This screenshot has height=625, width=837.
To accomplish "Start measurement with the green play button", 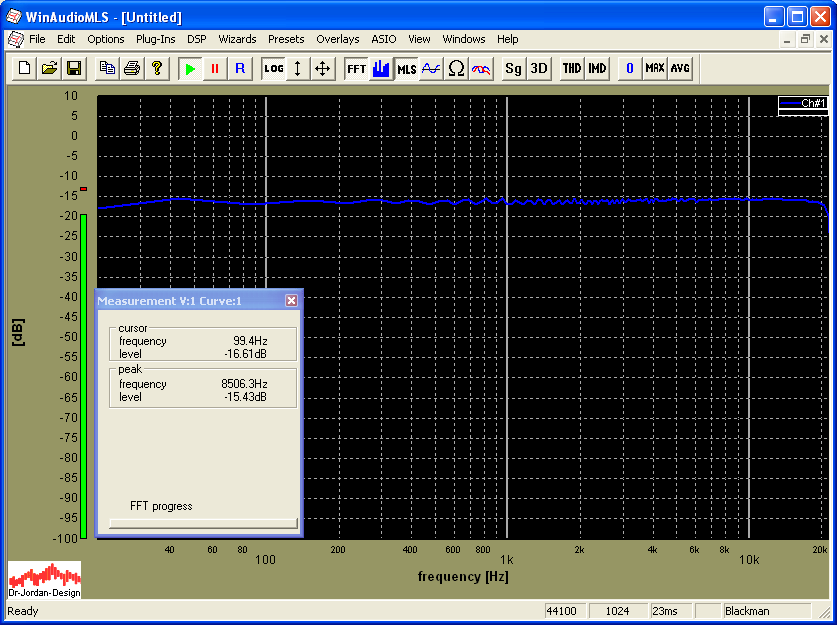I will tap(190, 68).
